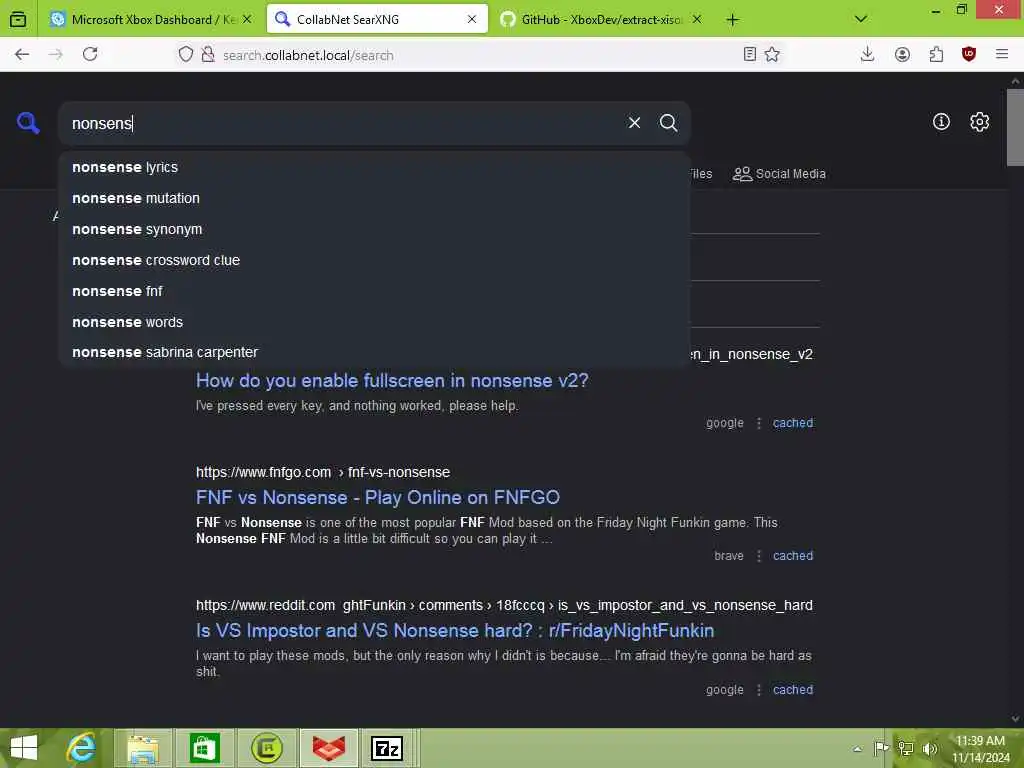Image resolution: width=1024 pixels, height=768 pixels.
Task: Choose suggestion nonsense mutation
Action: pos(374,198)
